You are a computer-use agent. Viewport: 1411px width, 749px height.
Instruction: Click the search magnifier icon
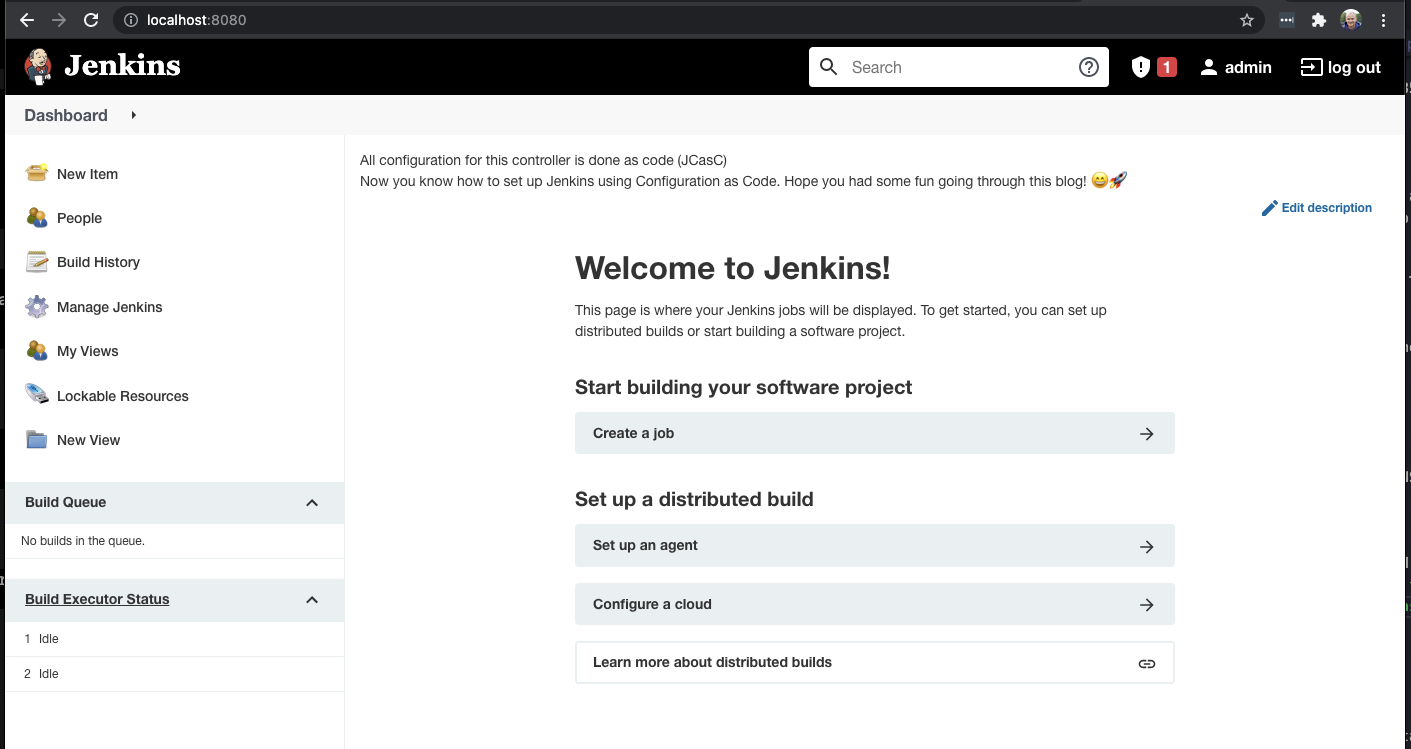coord(828,67)
